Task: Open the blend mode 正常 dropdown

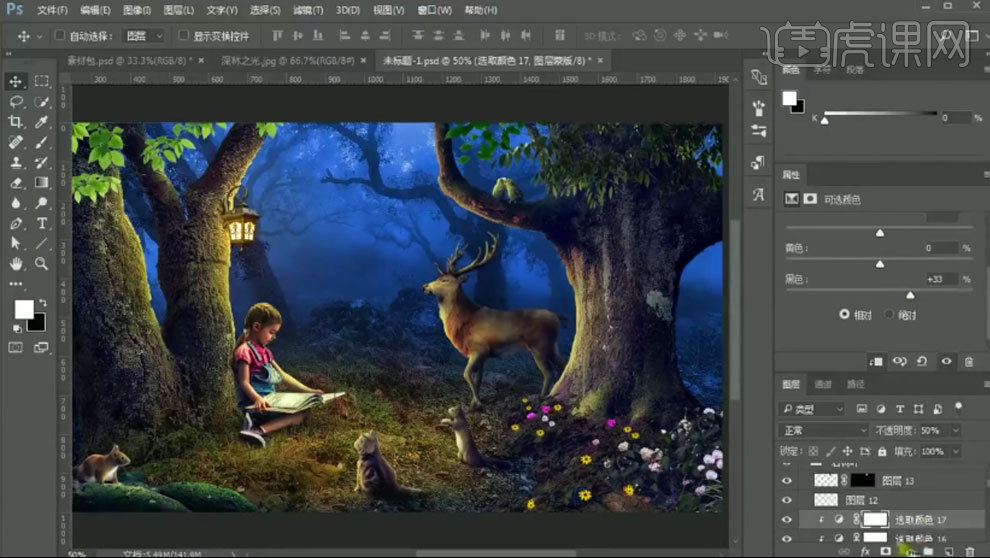Action: click(824, 430)
